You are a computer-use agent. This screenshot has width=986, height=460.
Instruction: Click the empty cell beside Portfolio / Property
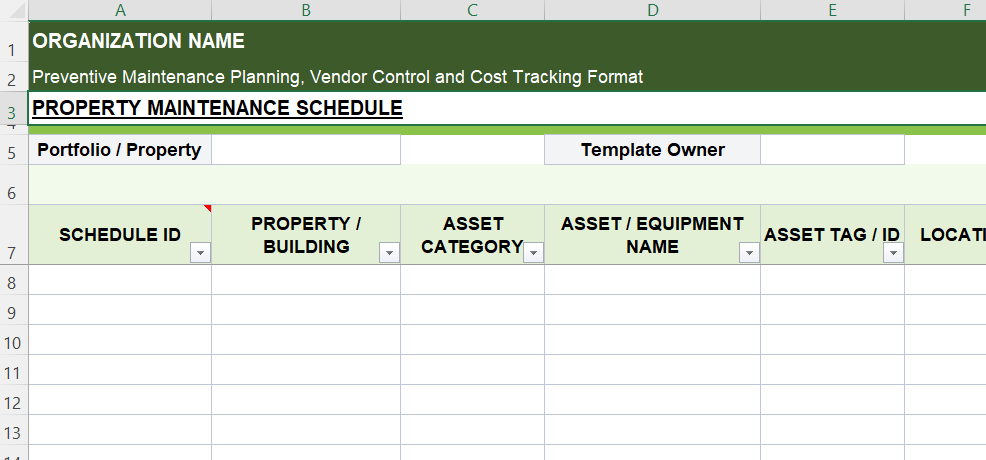coord(305,150)
